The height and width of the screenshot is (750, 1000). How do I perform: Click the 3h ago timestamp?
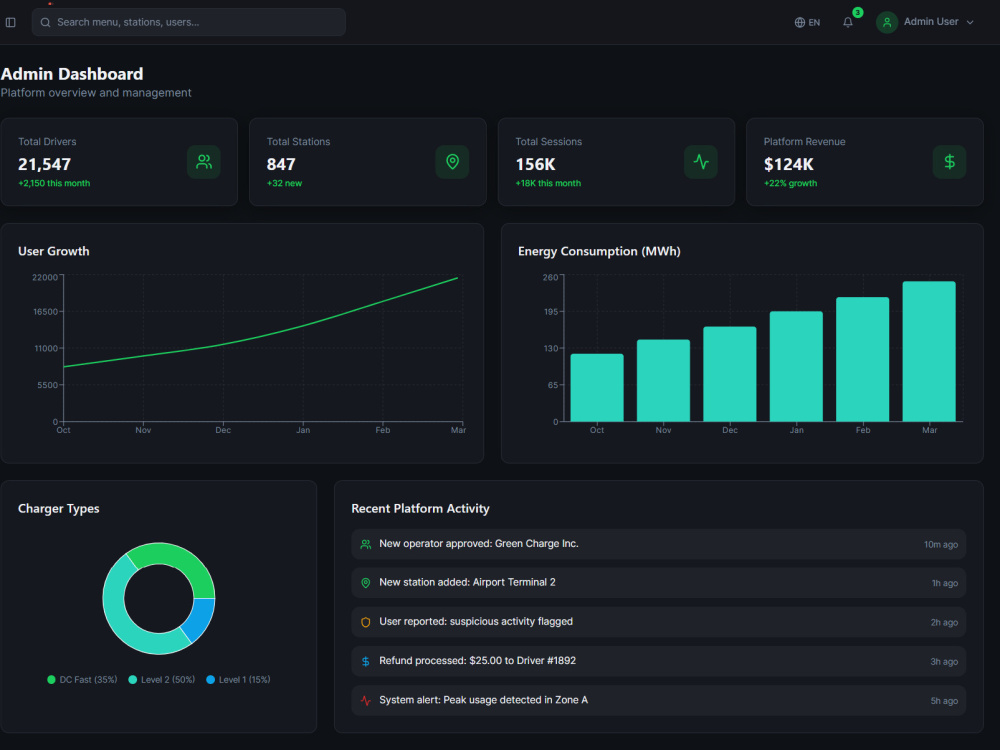click(x=944, y=662)
